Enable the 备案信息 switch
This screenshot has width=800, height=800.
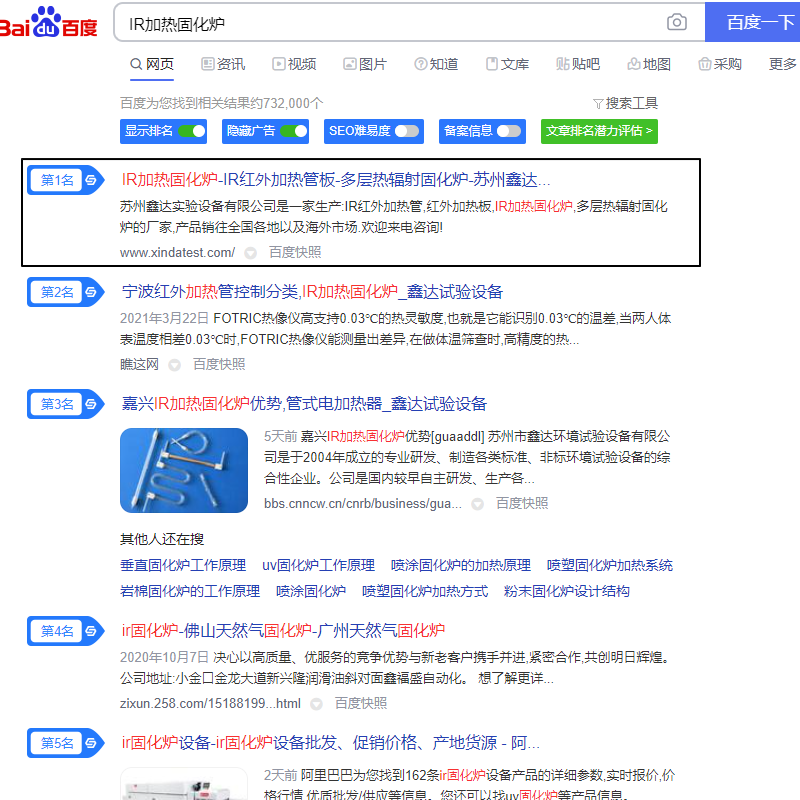509,131
